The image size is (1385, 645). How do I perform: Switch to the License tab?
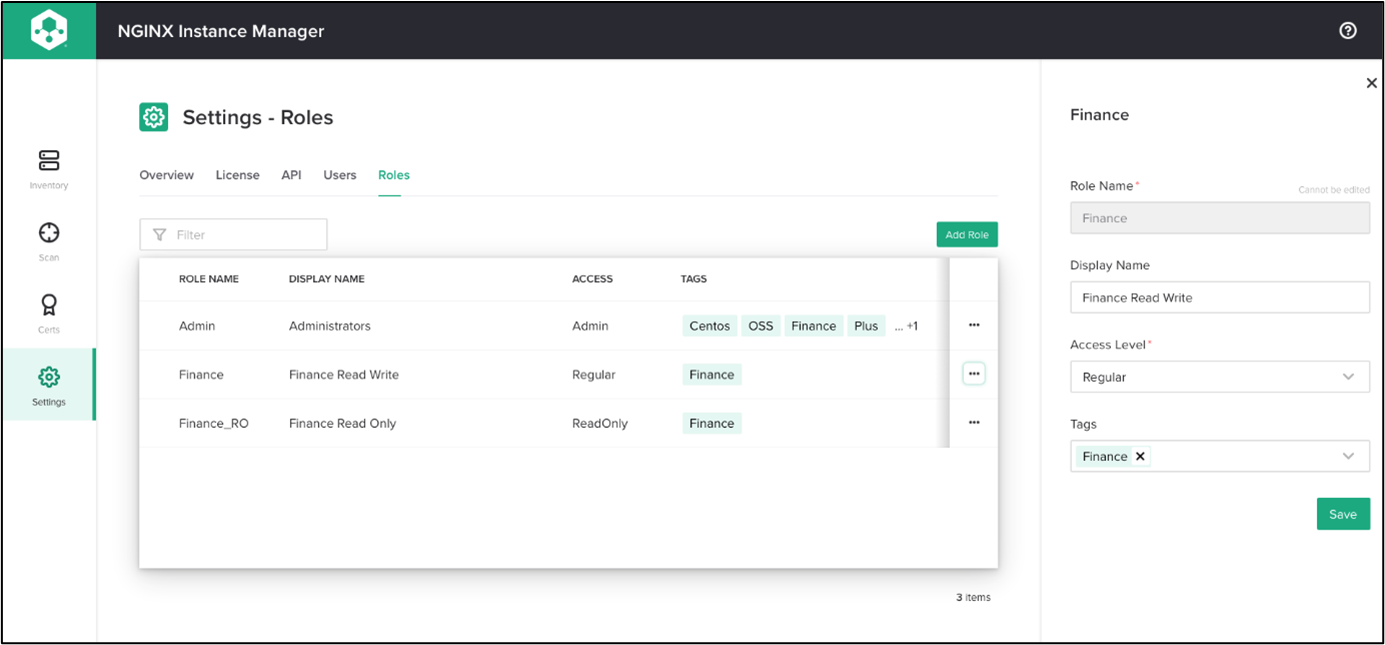click(x=237, y=175)
